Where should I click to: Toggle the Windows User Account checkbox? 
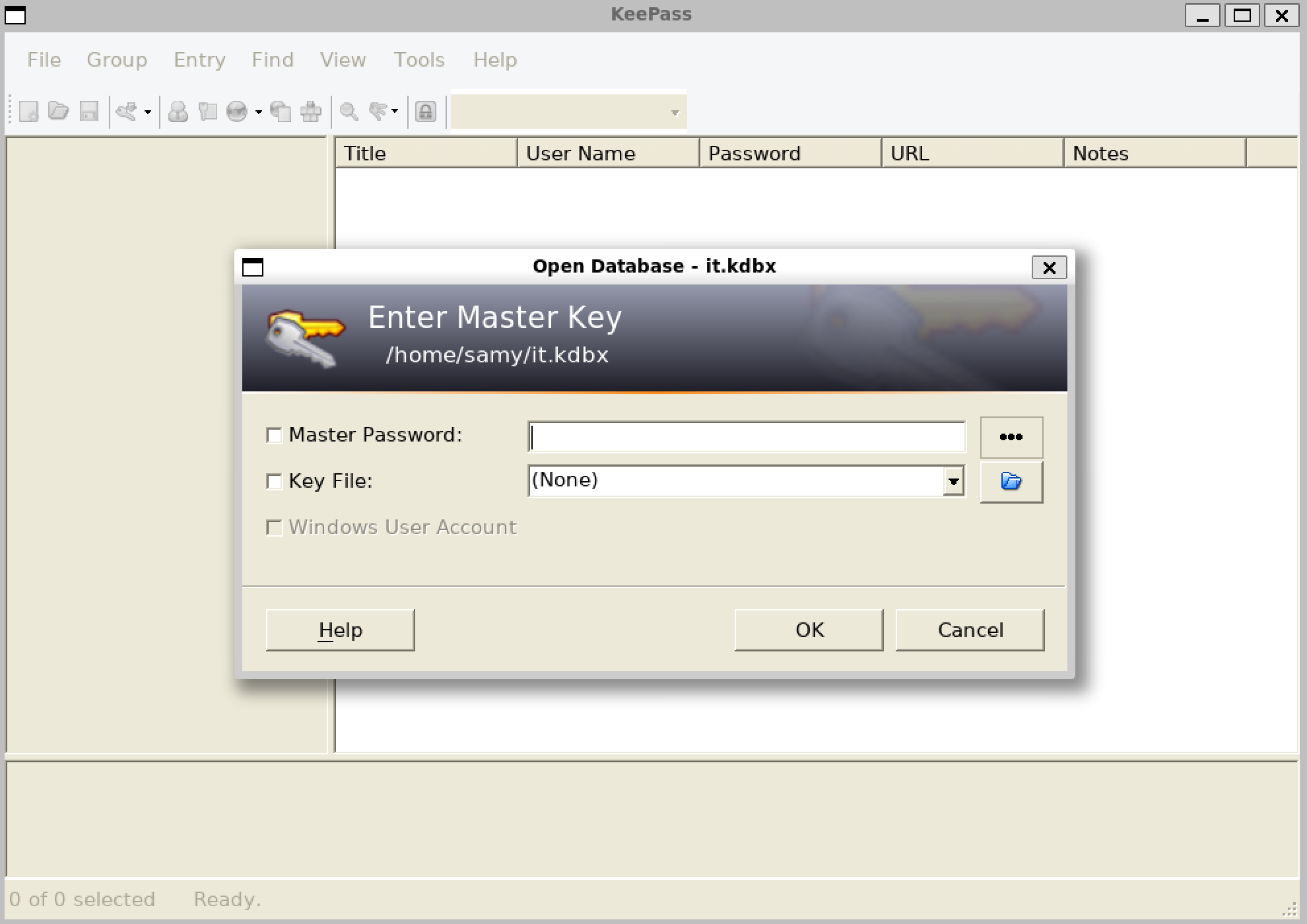tap(274, 528)
